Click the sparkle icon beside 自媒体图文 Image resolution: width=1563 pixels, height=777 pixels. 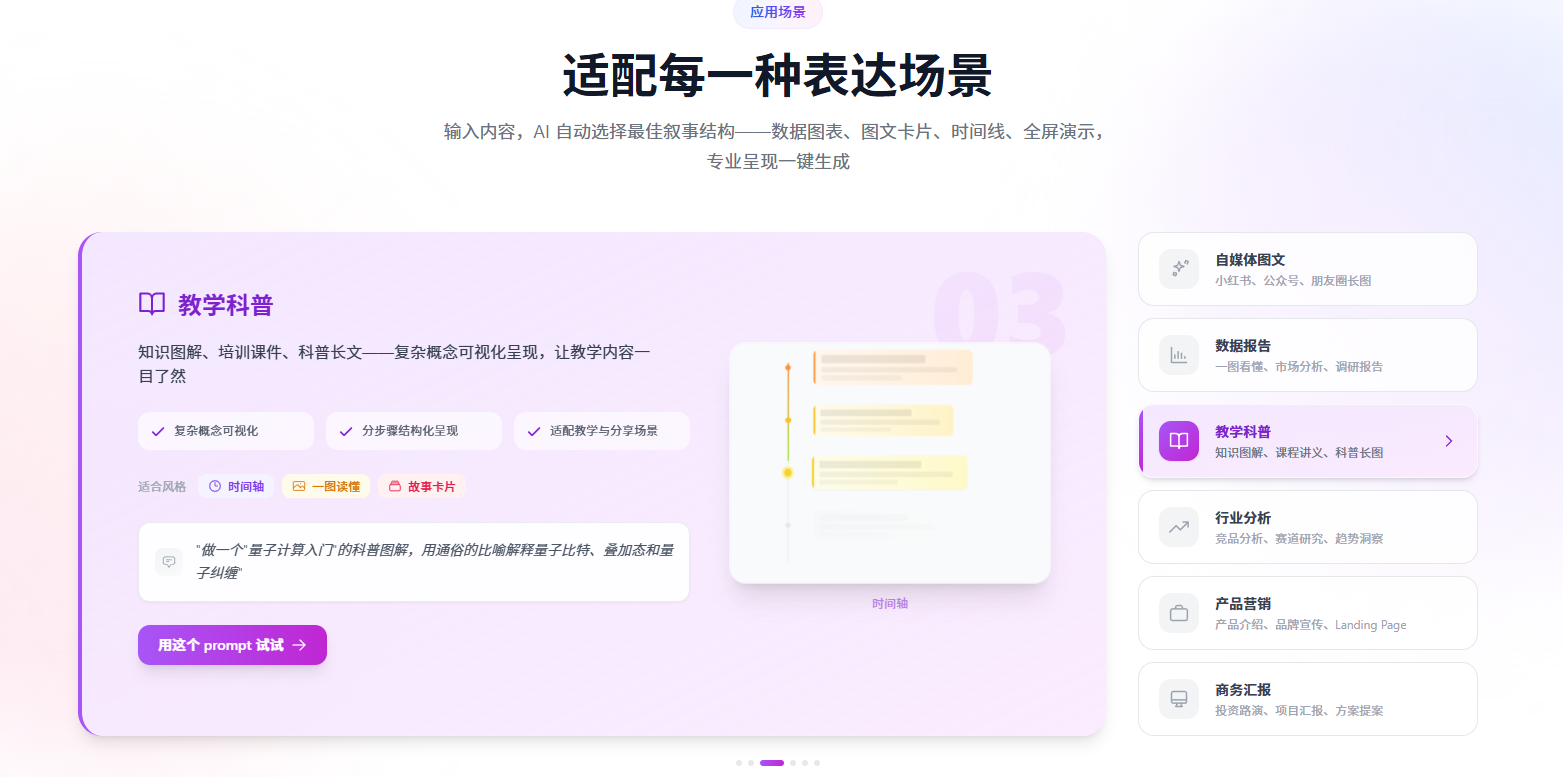click(1179, 269)
